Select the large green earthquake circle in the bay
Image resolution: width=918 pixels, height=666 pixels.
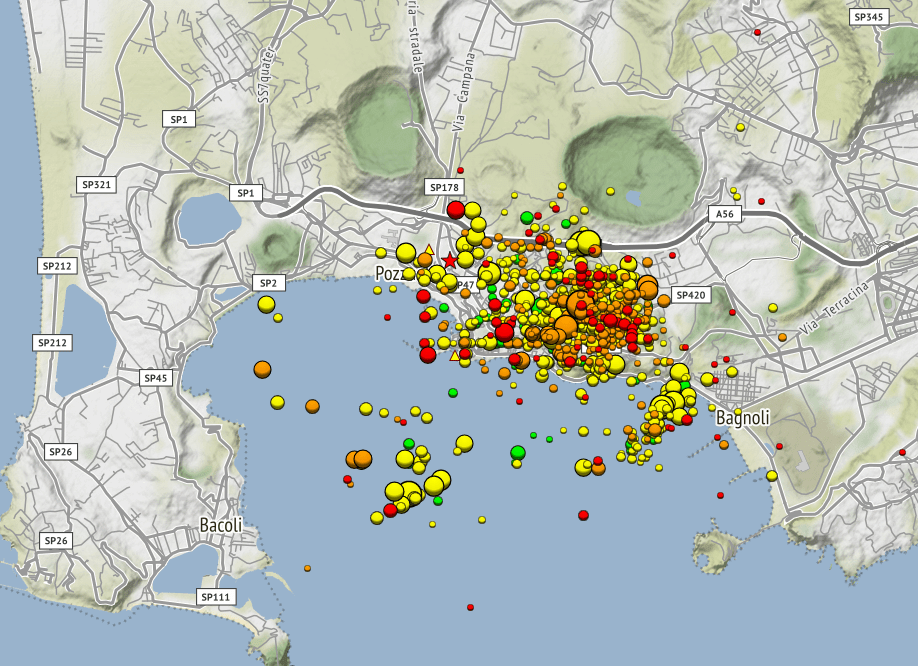[518, 452]
